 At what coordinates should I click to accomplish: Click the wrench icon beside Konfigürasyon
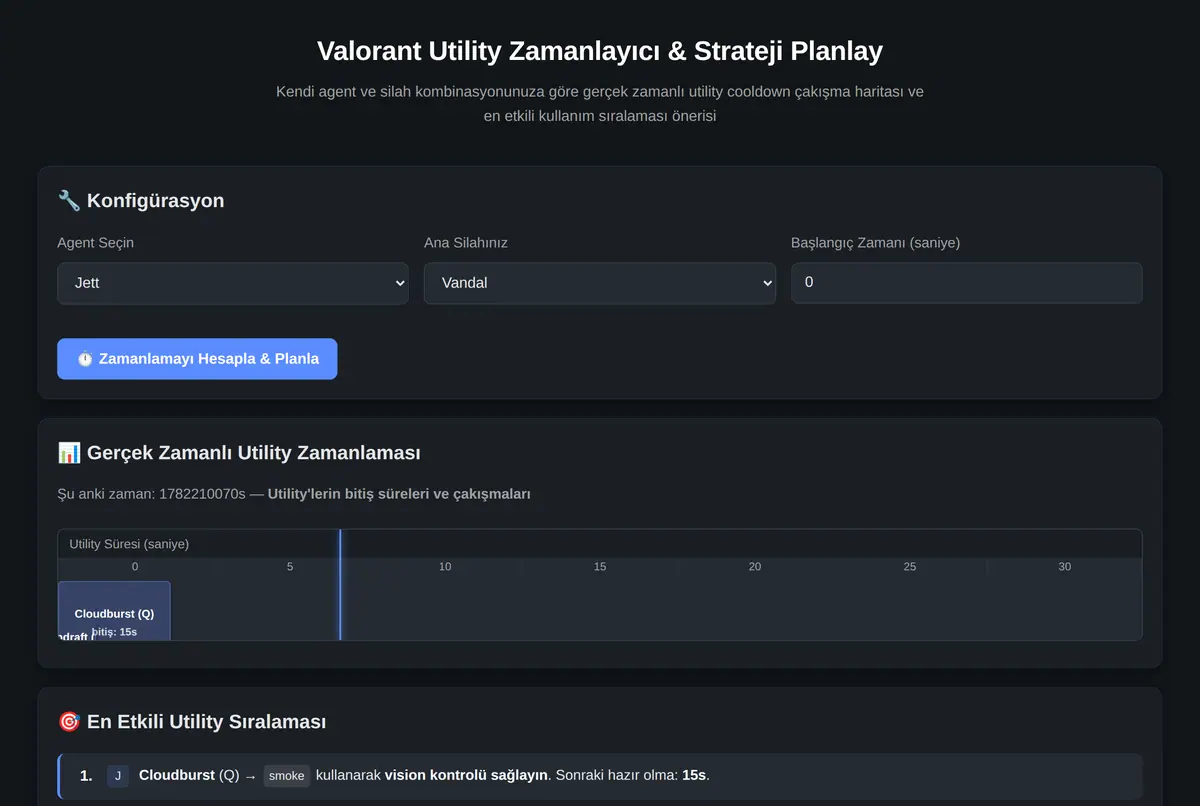point(69,200)
